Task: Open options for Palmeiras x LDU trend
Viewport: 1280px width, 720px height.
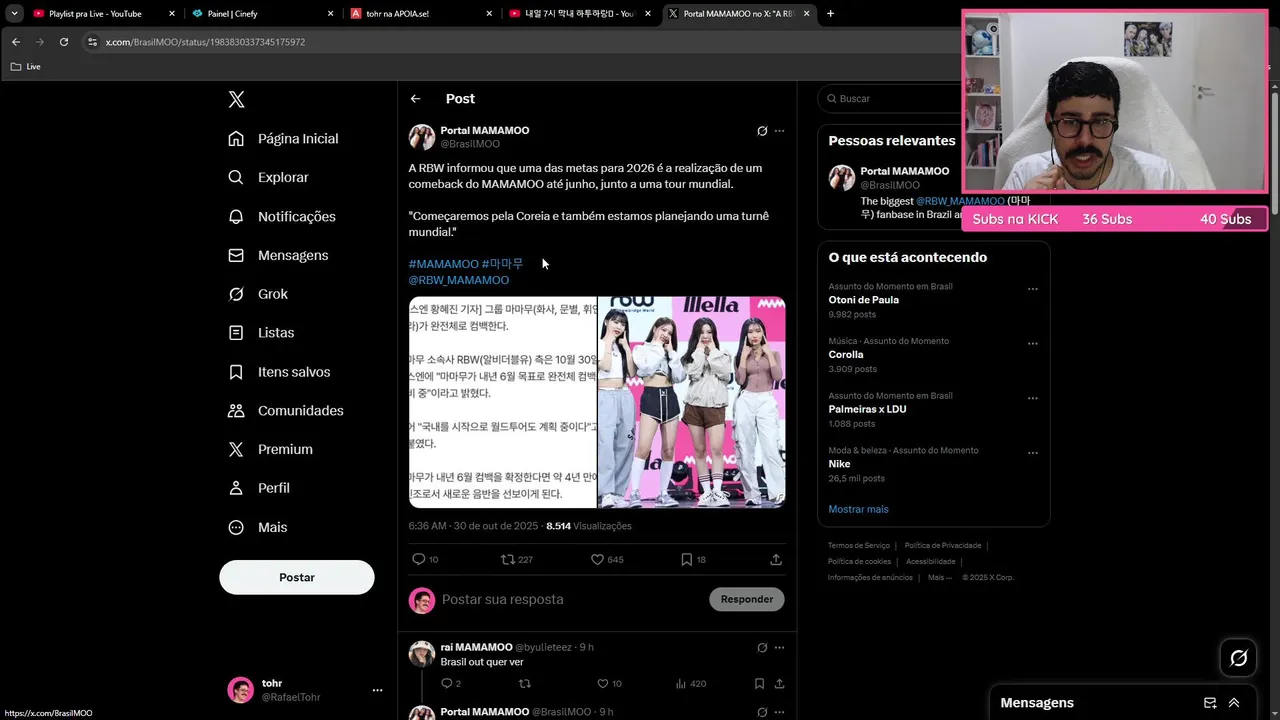Action: [1033, 398]
